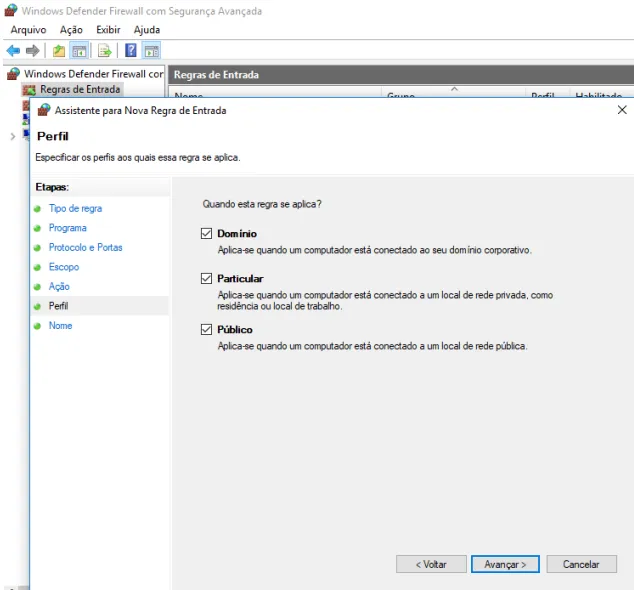
Task: Select Regras de Entrada in the tree
Action: tap(80, 89)
